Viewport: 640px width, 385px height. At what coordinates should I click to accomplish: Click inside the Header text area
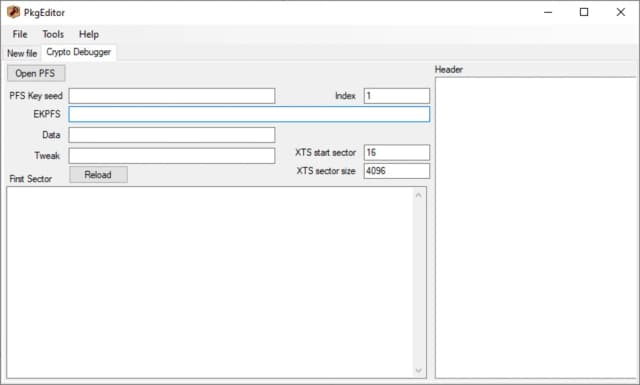(536, 227)
